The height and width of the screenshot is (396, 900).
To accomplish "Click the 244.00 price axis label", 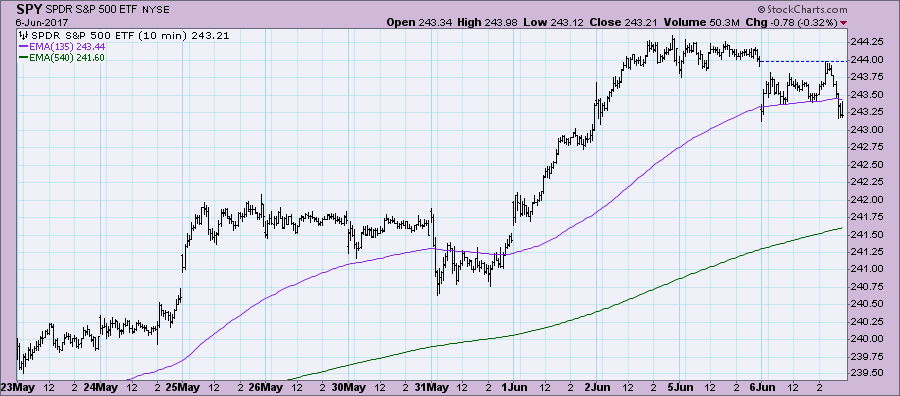I will coord(867,60).
